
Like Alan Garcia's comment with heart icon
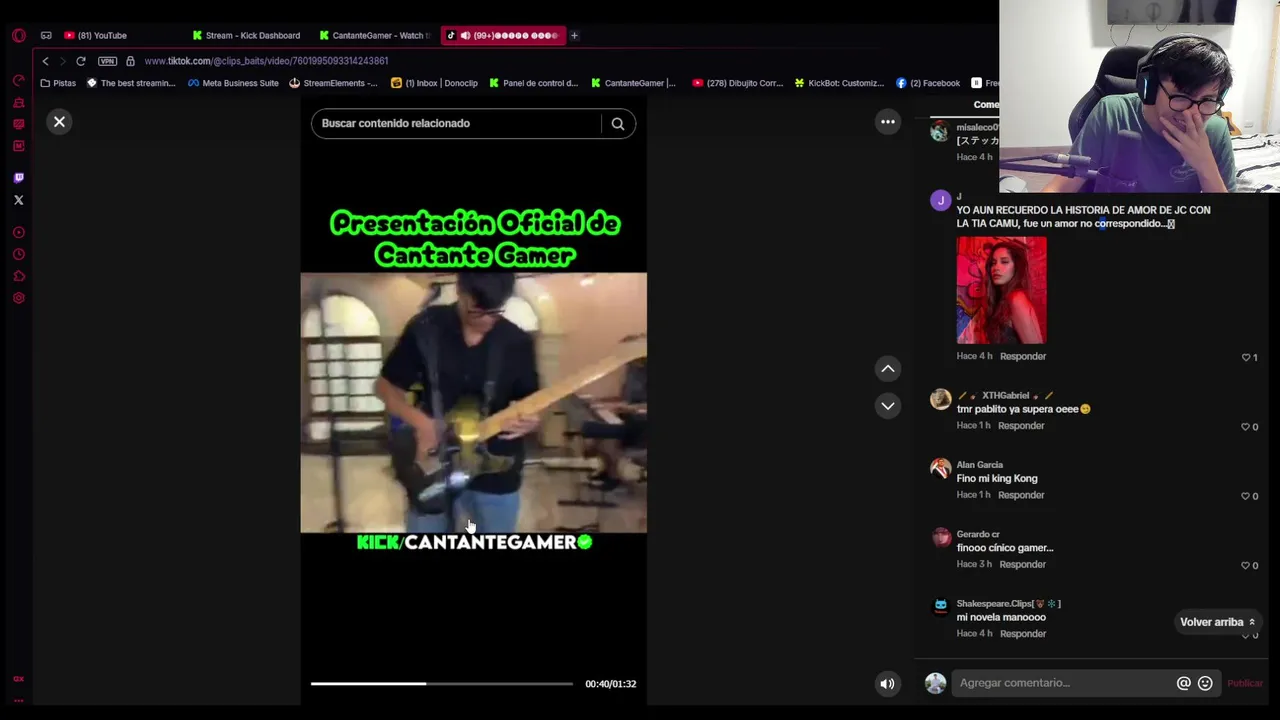pos(1246,496)
